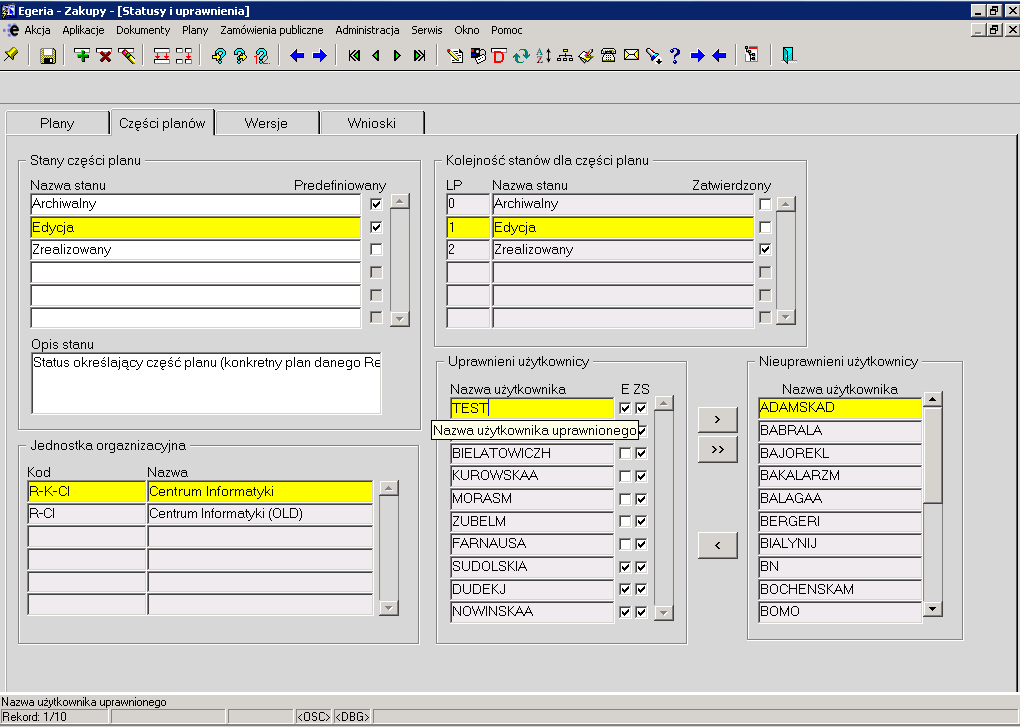The image size is (1020, 728).
Task: Open the Dokumenty menu
Action: click(x=143, y=30)
